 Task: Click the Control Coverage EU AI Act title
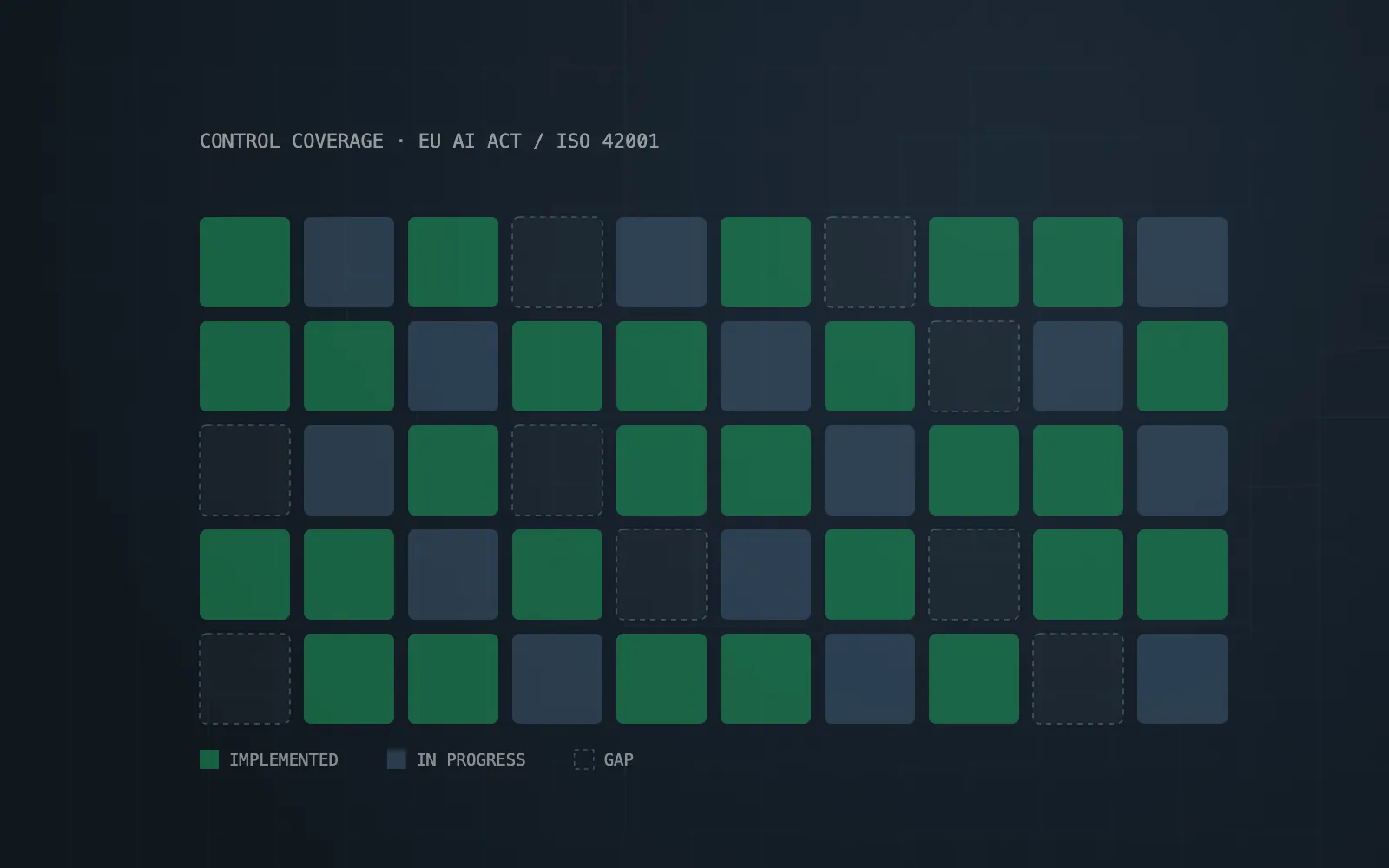tap(430, 141)
